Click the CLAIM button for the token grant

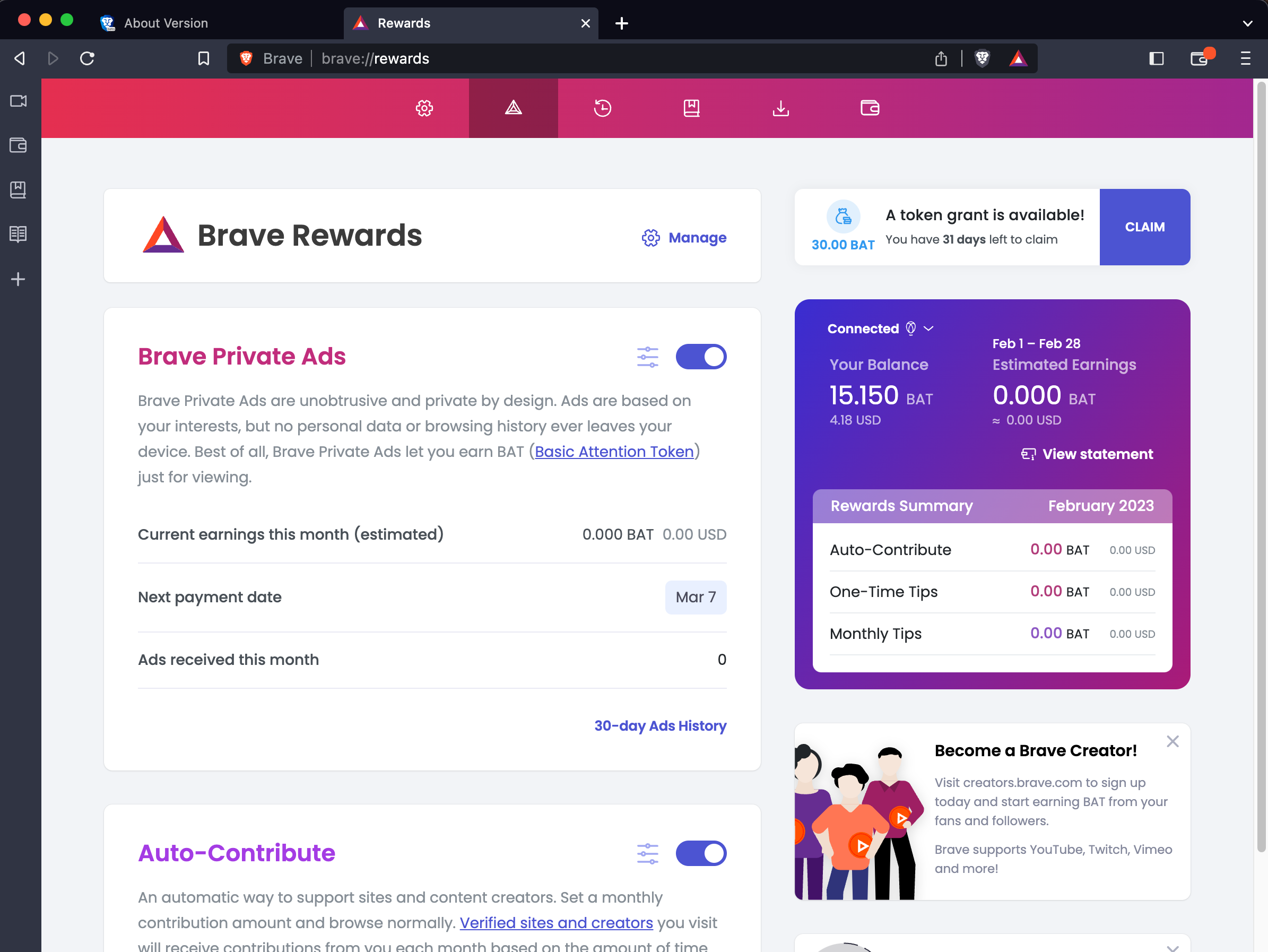point(1145,227)
